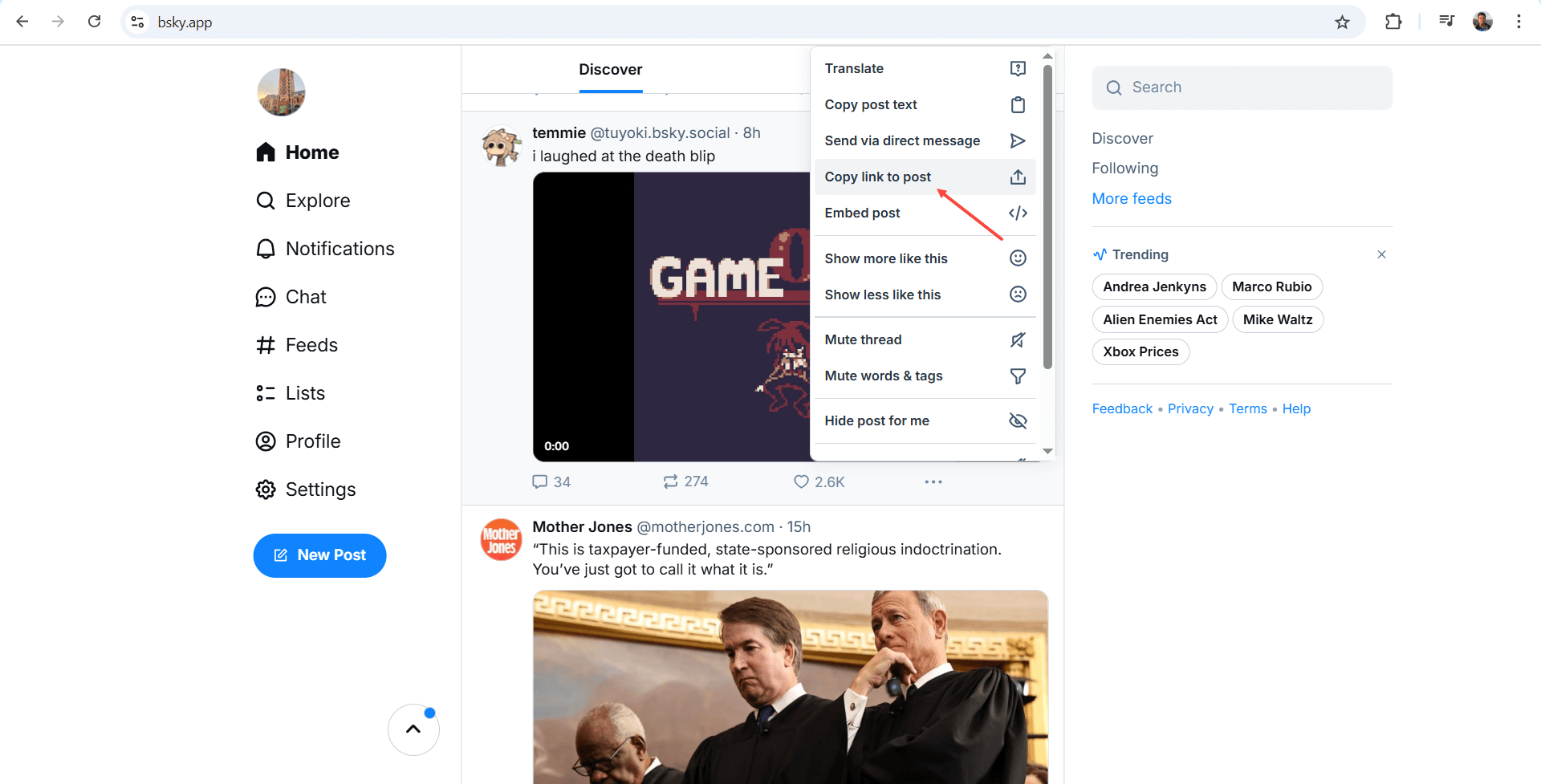Open Notifications in the sidebar
1541x784 pixels.
pos(325,249)
